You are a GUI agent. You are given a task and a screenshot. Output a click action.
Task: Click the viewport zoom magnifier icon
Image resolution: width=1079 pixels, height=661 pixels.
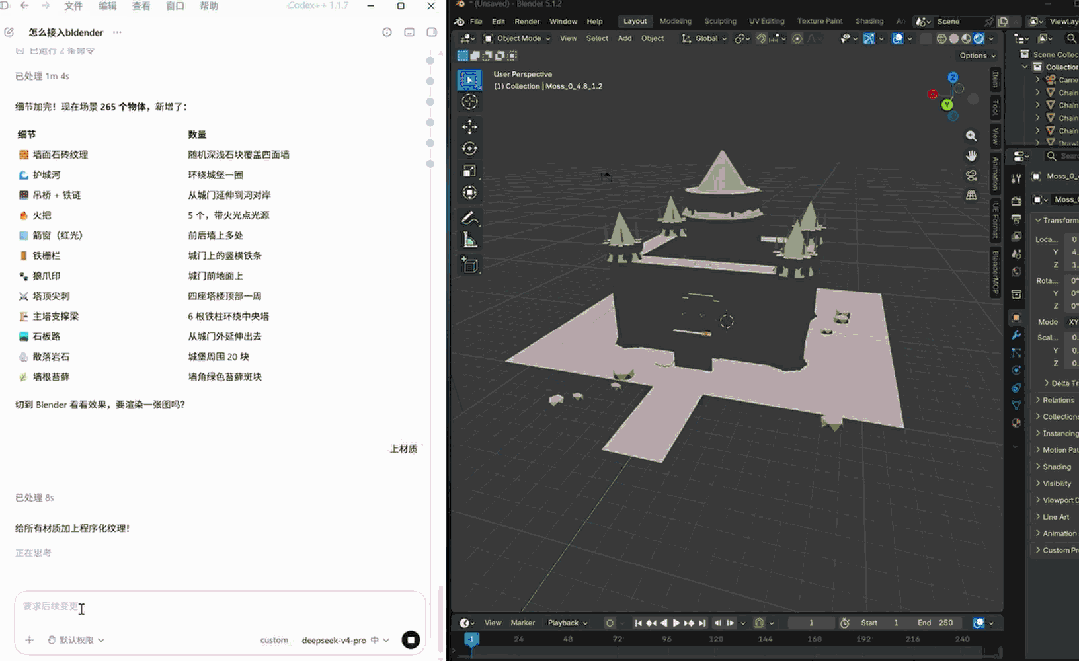pos(971,136)
